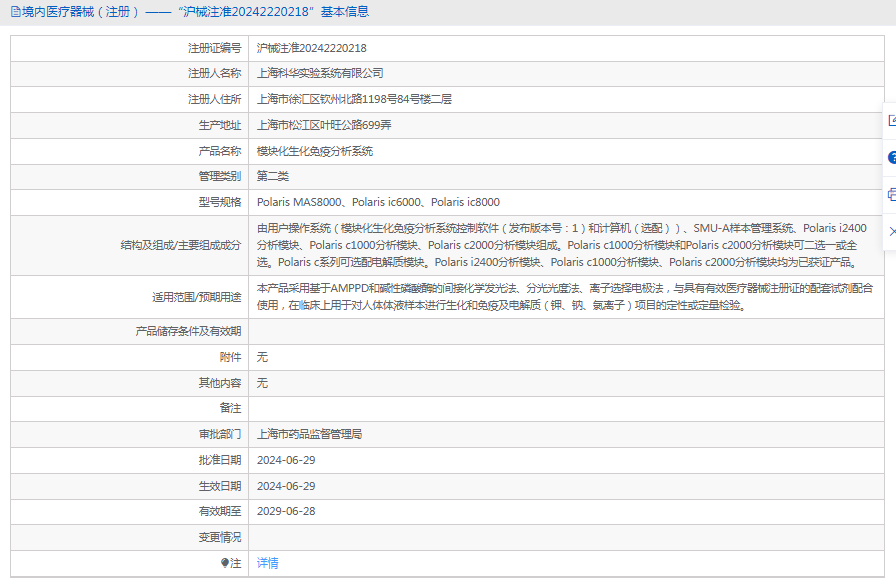
Task: Select model text Polaris MAS8000、Polaris ic6000、Polaris ic8000
Action: pyautogui.click(x=378, y=202)
